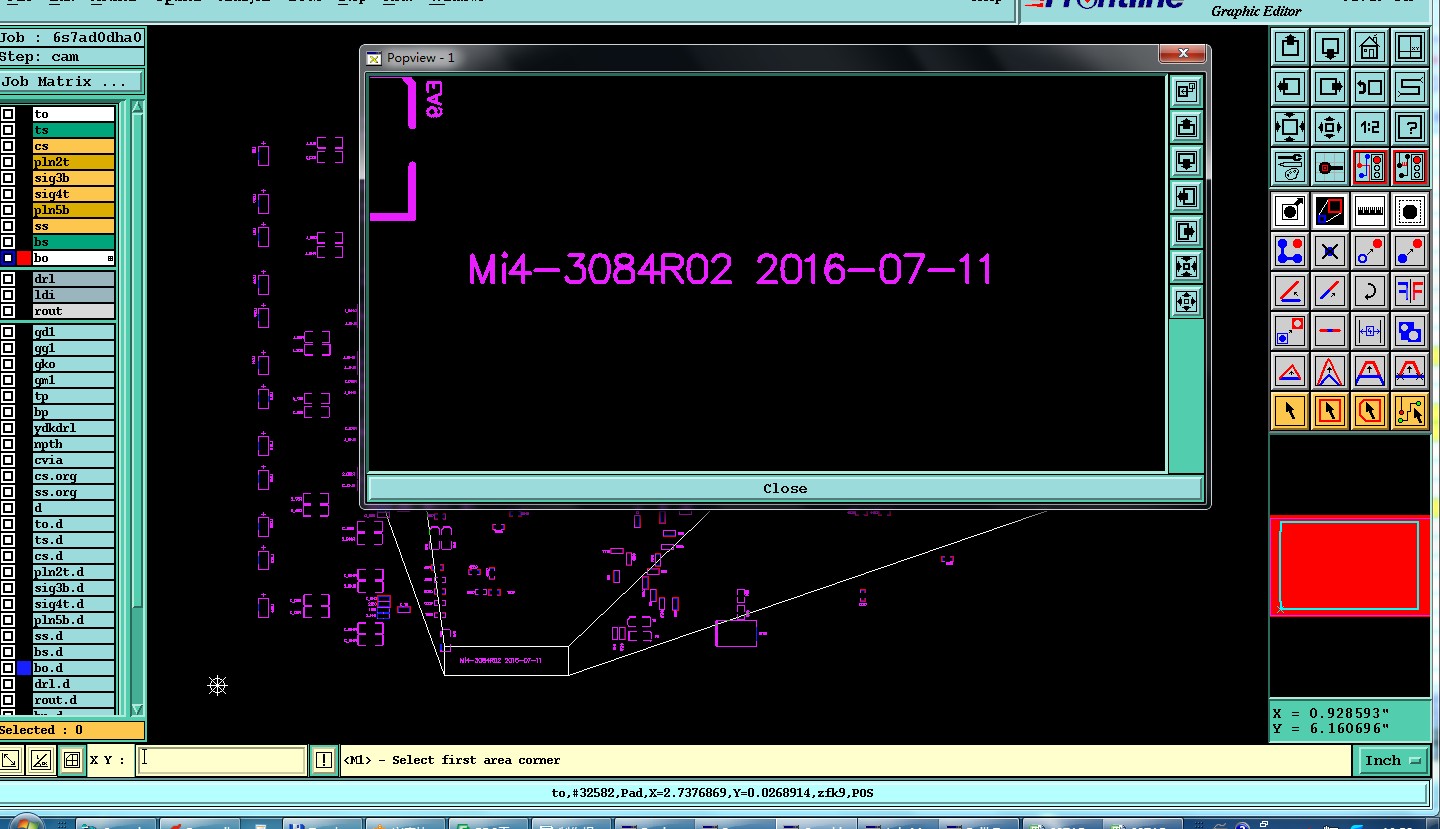Click into the X Y coordinate input field
This screenshot has height=829, width=1440.
[220, 760]
